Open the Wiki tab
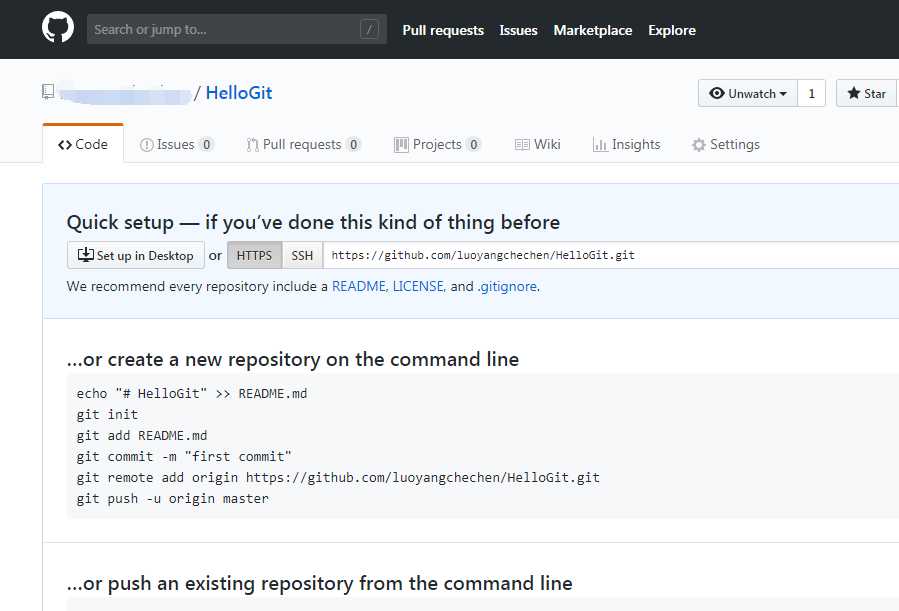This screenshot has width=899, height=611. pos(537,144)
